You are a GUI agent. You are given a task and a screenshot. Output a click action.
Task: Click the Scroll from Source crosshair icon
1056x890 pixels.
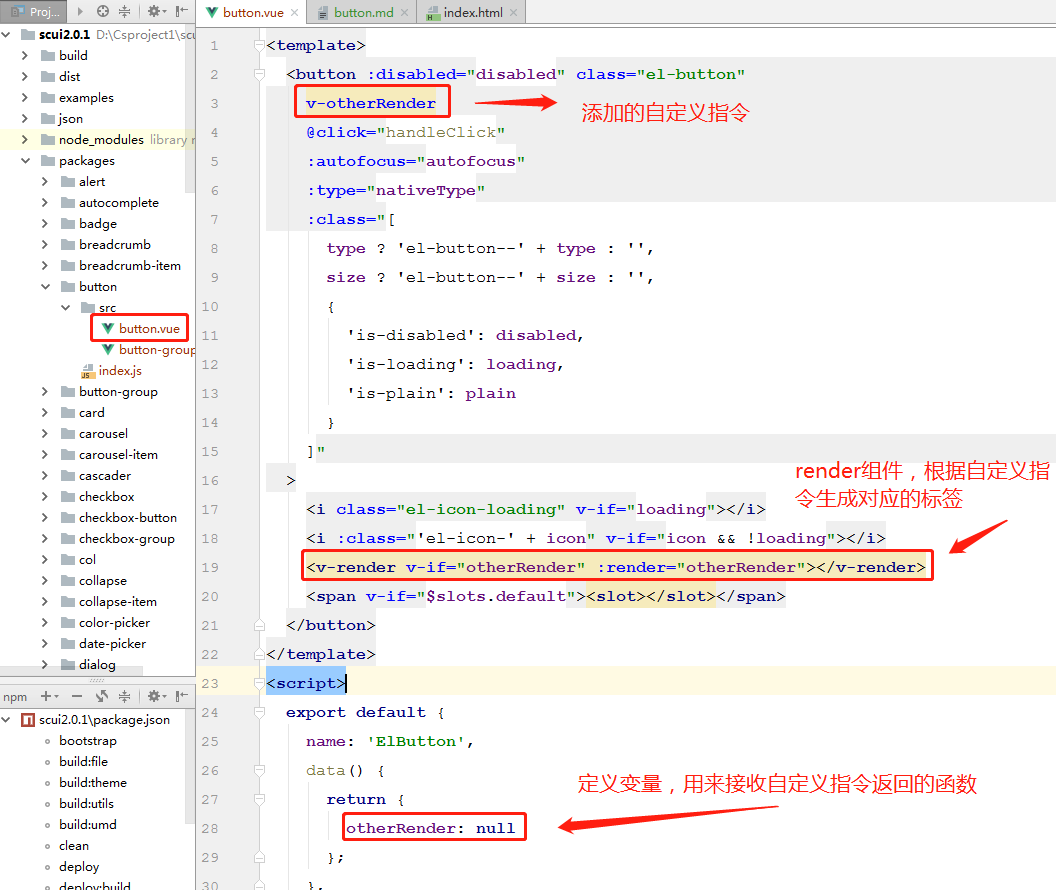(102, 11)
